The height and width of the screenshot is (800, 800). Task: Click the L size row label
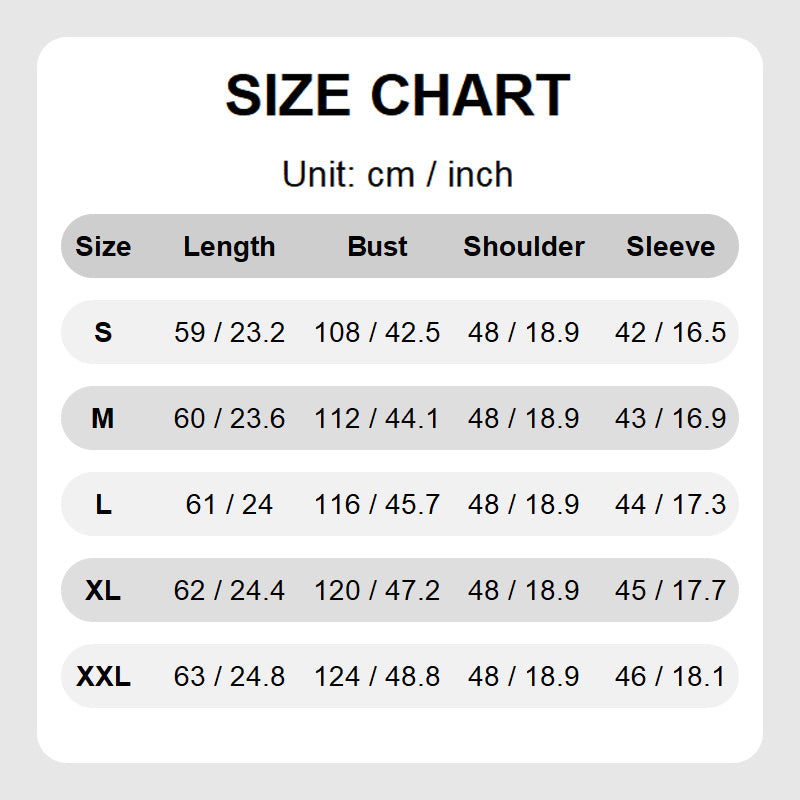coord(103,505)
